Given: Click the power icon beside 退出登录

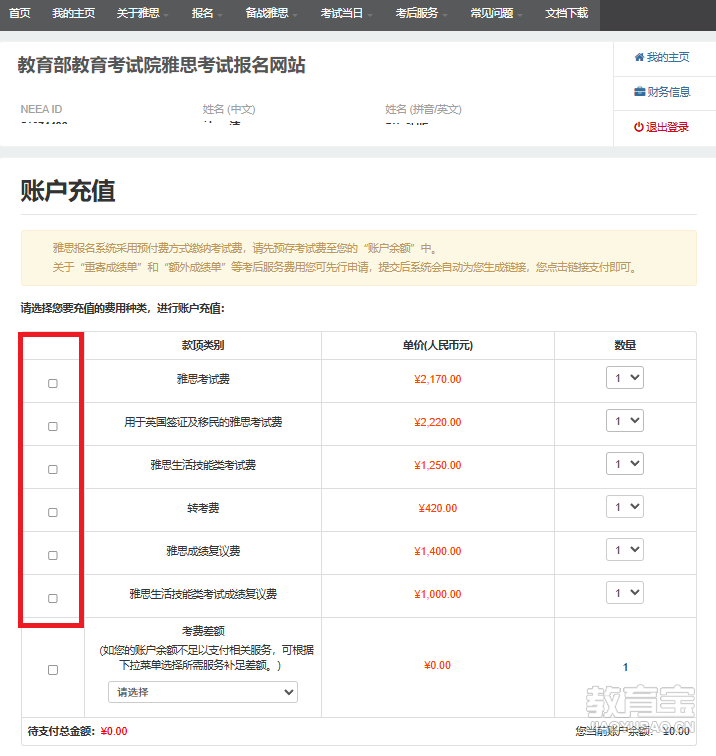Looking at the screenshot, I should [x=638, y=127].
